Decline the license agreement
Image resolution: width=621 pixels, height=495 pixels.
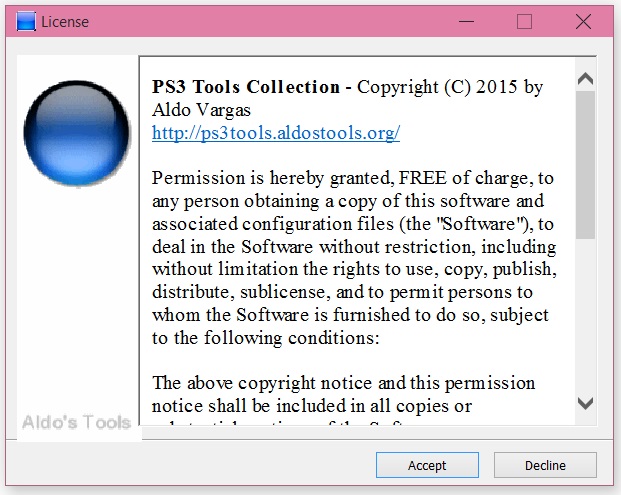[545, 465]
